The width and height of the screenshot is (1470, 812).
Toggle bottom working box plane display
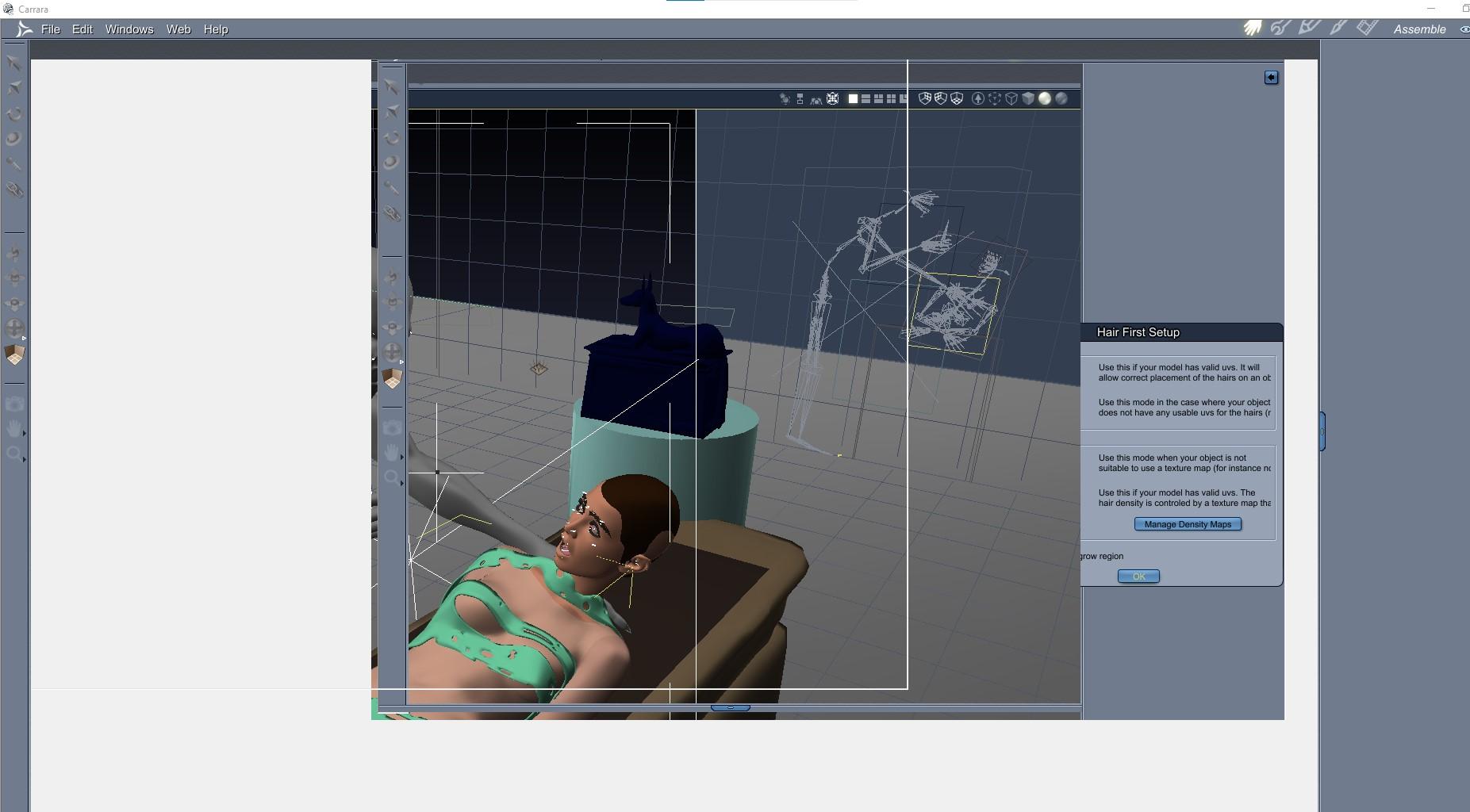[957, 98]
